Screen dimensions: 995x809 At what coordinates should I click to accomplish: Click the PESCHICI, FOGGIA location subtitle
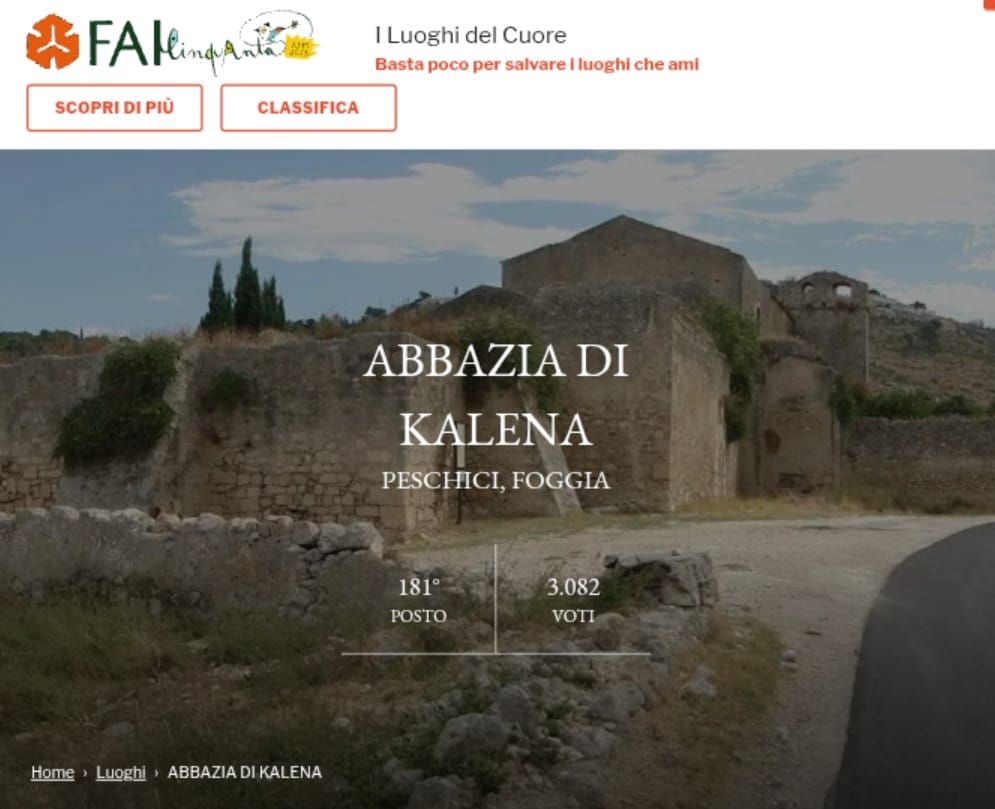tap(496, 480)
